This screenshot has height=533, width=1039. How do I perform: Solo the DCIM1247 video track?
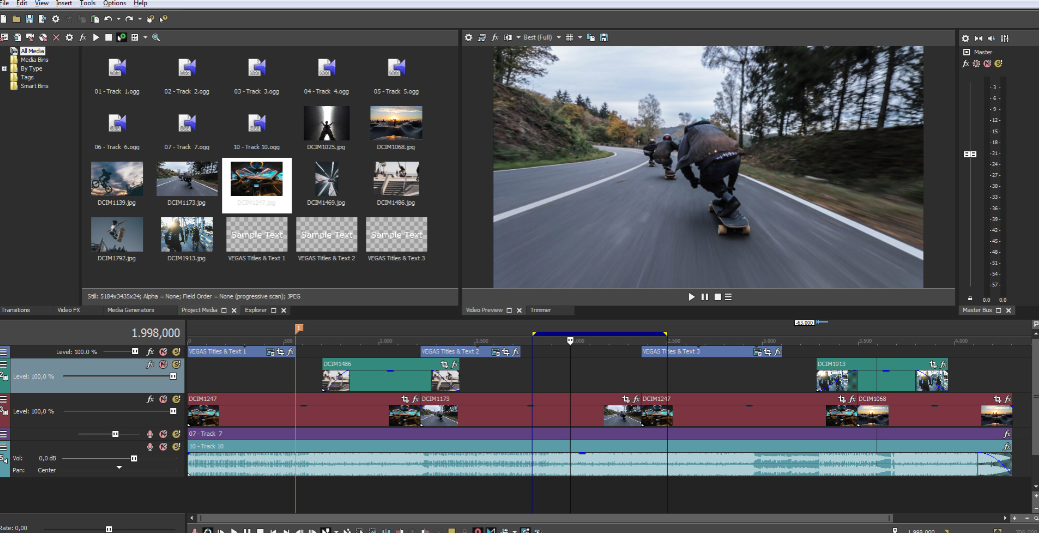coord(175,399)
